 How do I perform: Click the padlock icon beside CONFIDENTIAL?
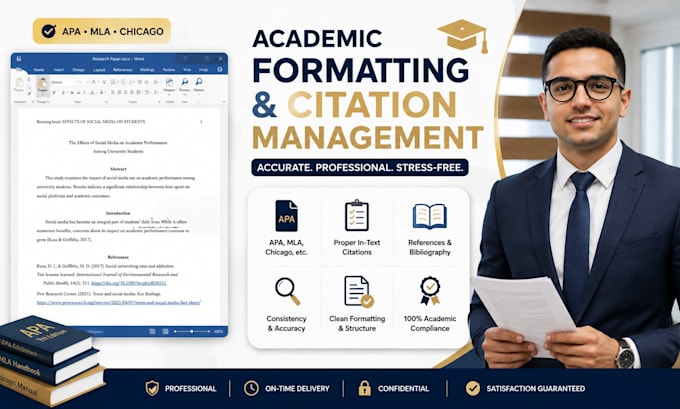click(364, 388)
